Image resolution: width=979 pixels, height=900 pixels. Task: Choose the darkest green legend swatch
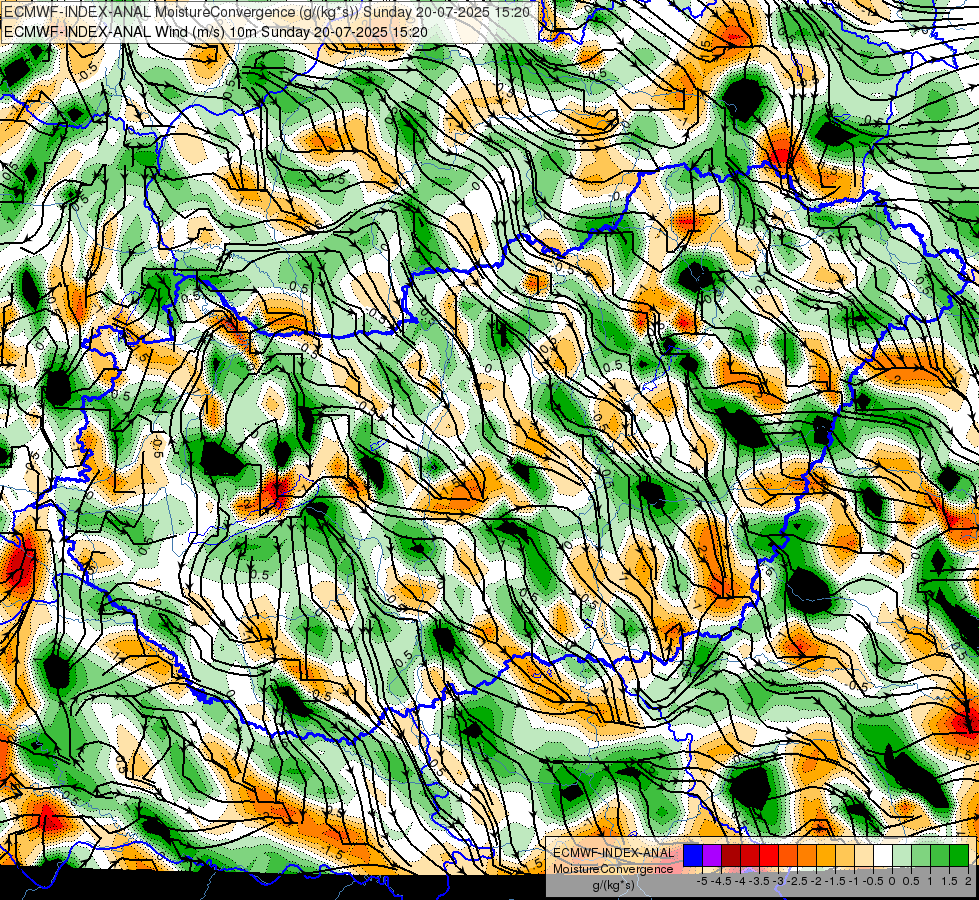[959, 855]
